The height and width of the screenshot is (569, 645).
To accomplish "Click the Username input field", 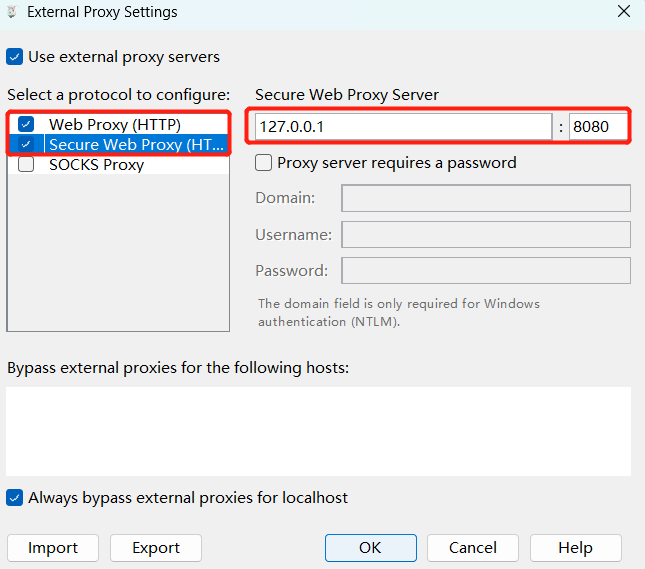I will [486, 235].
